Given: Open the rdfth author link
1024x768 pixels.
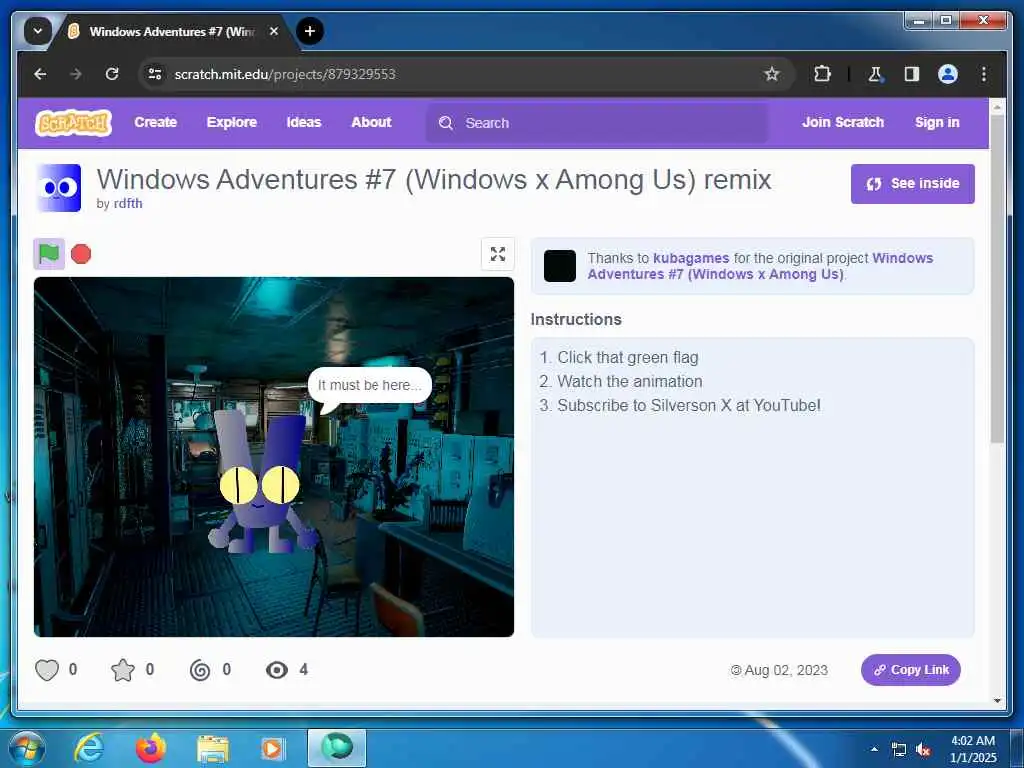Looking at the screenshot, I should 128,203.
